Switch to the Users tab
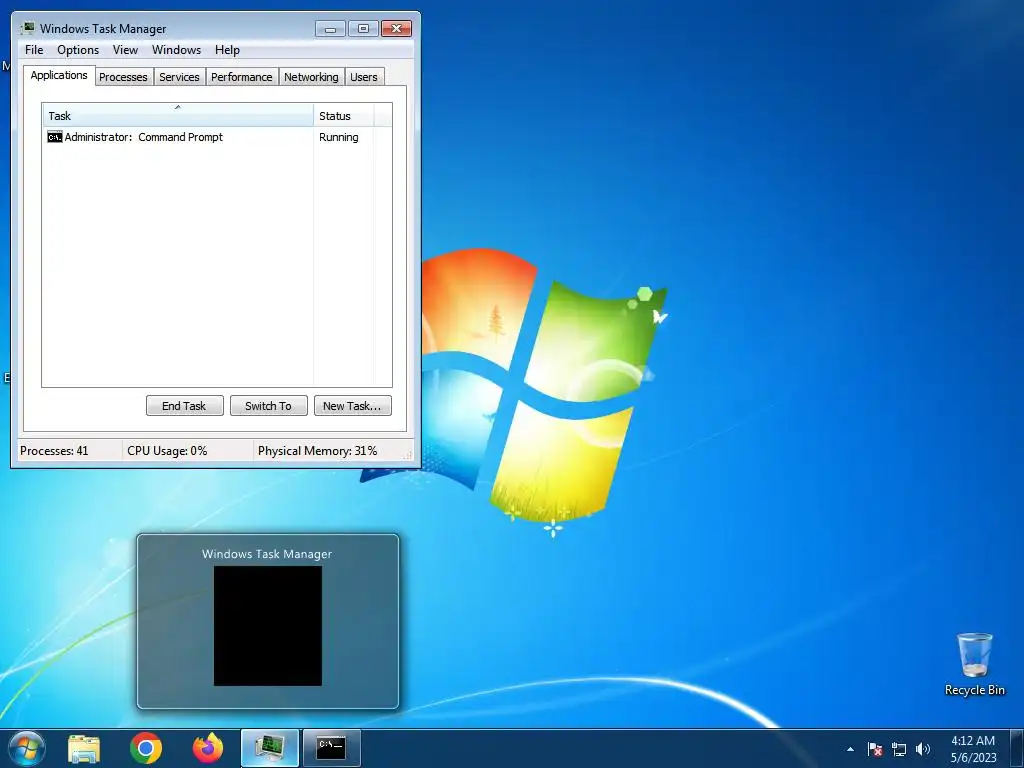Screen dimensions: 1024x768 click(x=364, y=77)
